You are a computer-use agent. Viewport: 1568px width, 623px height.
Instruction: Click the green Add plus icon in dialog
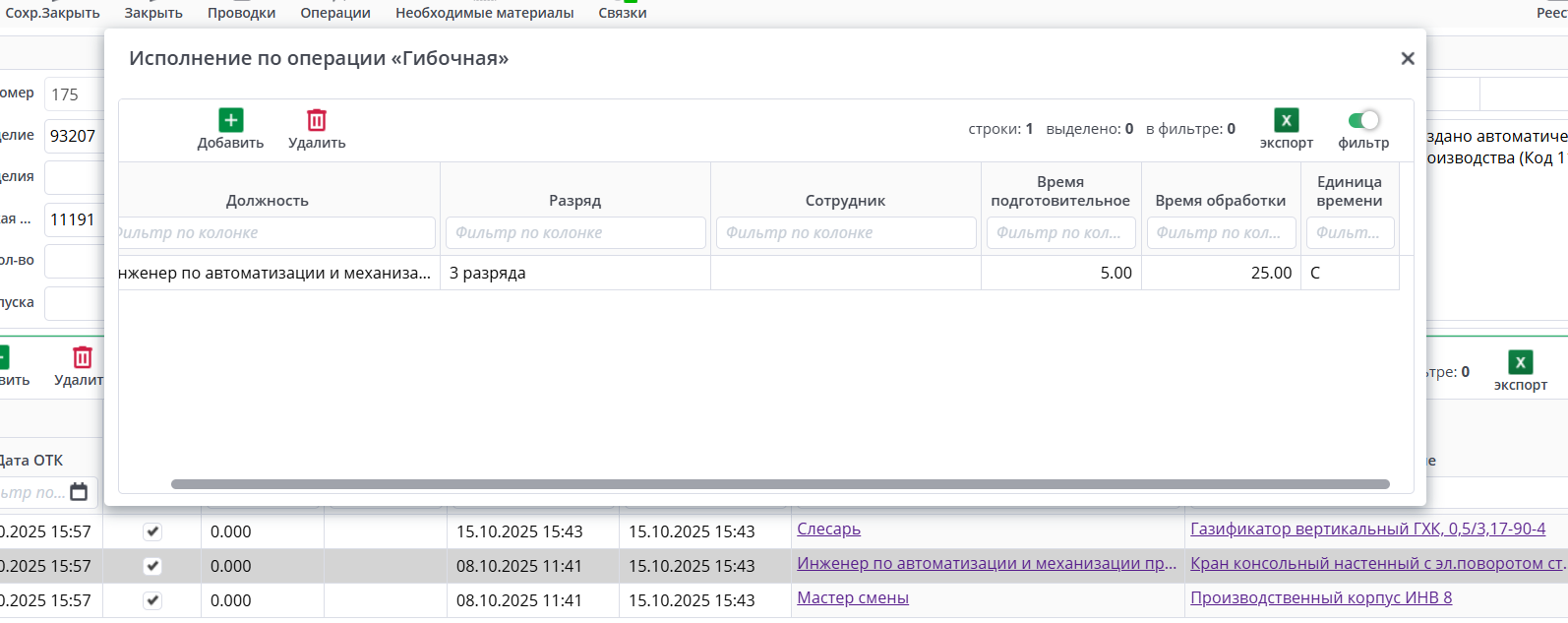point(230,120)
